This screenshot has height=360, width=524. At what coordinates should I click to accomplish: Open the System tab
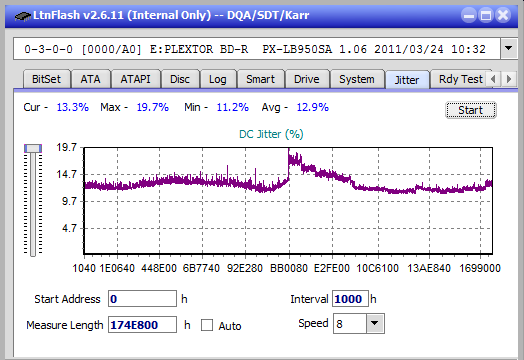357,79
